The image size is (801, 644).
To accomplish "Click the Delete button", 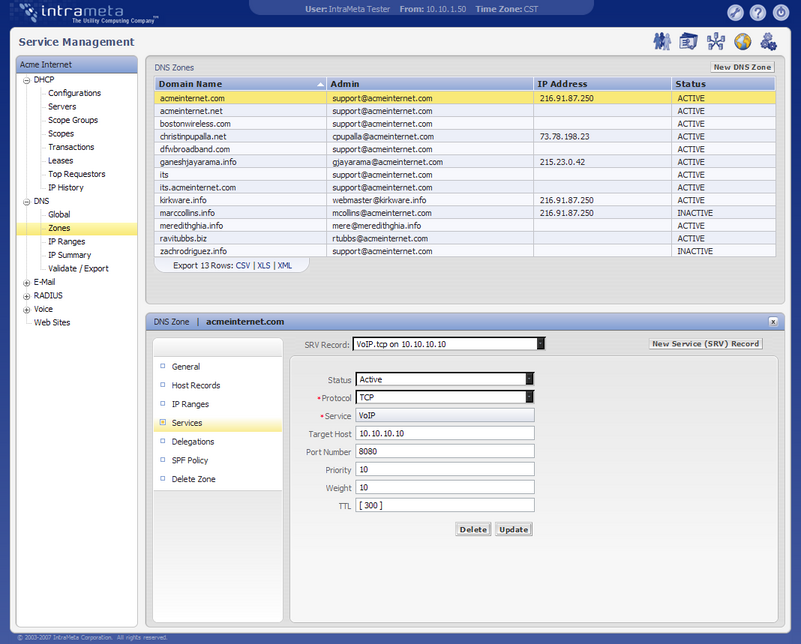I will coord(473,530).
